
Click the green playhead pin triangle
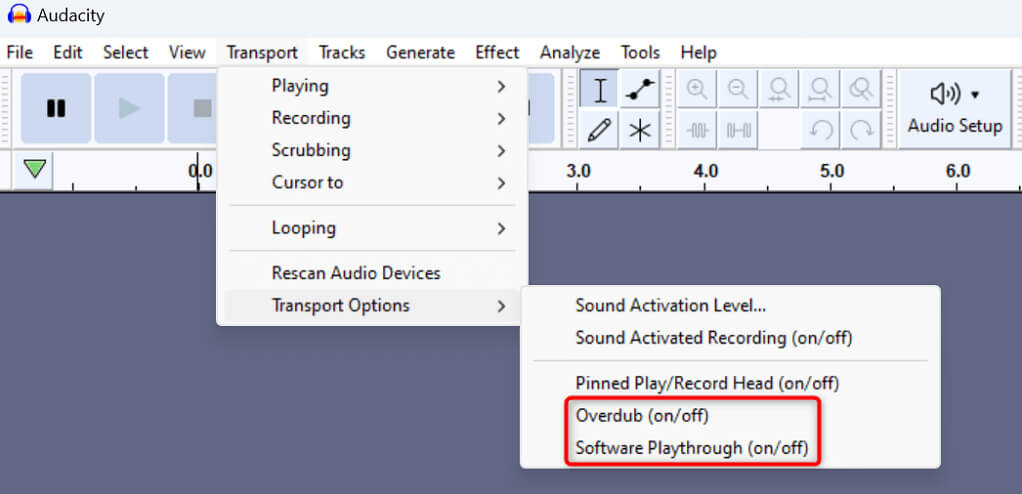36,170
